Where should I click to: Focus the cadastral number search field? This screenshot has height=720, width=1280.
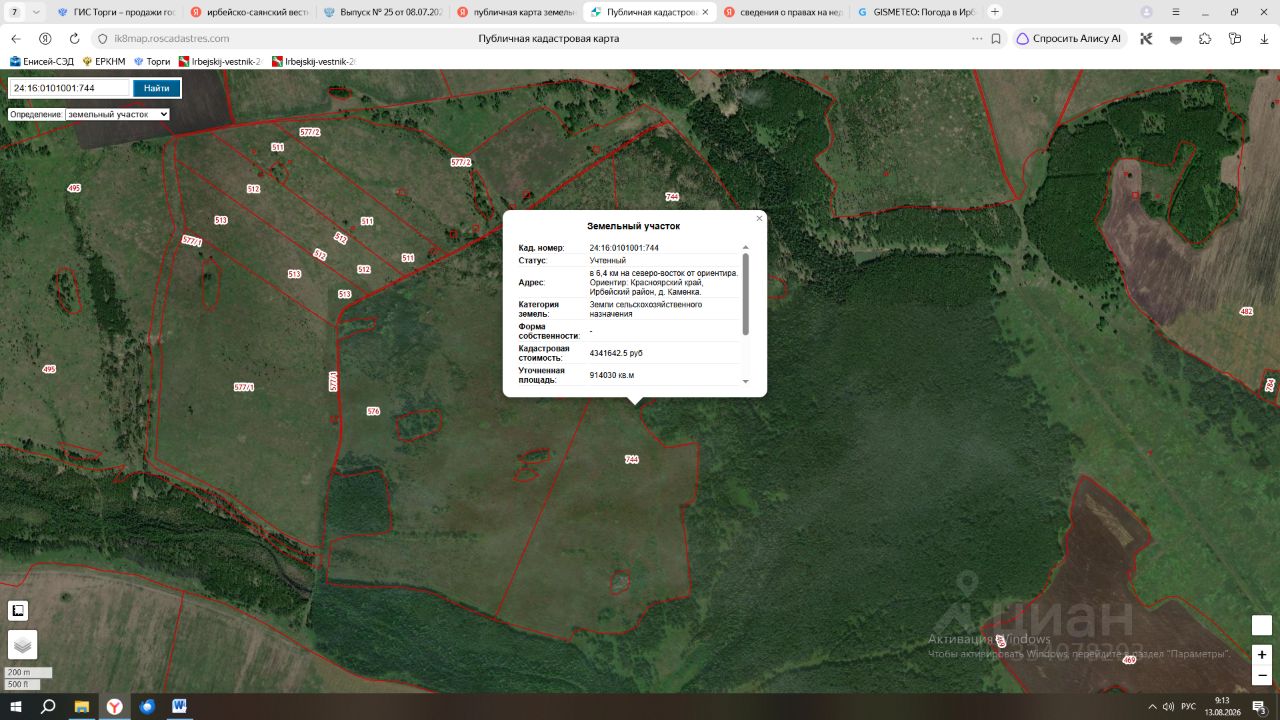[70, 88]
